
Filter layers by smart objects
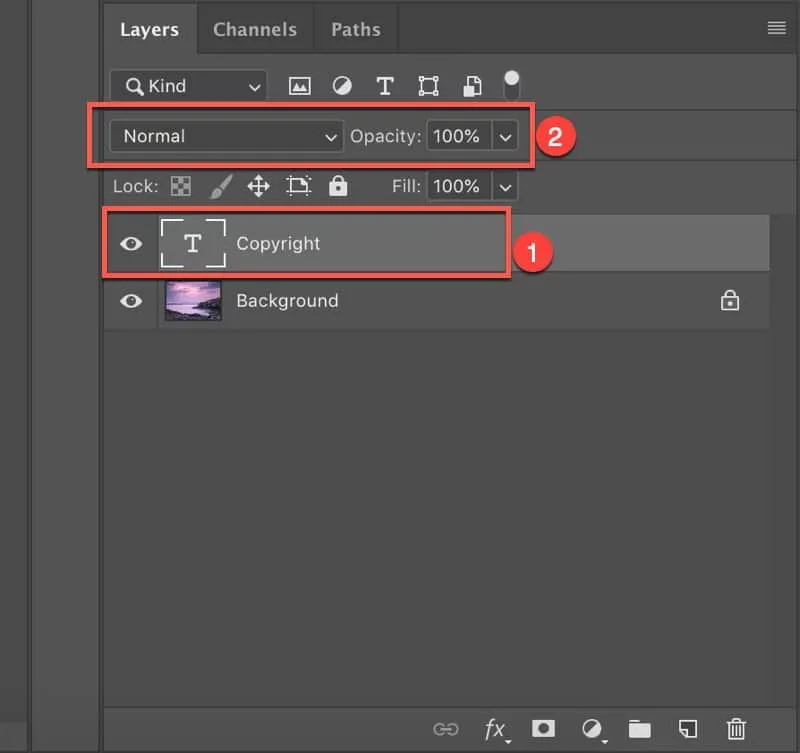(472, 86)
